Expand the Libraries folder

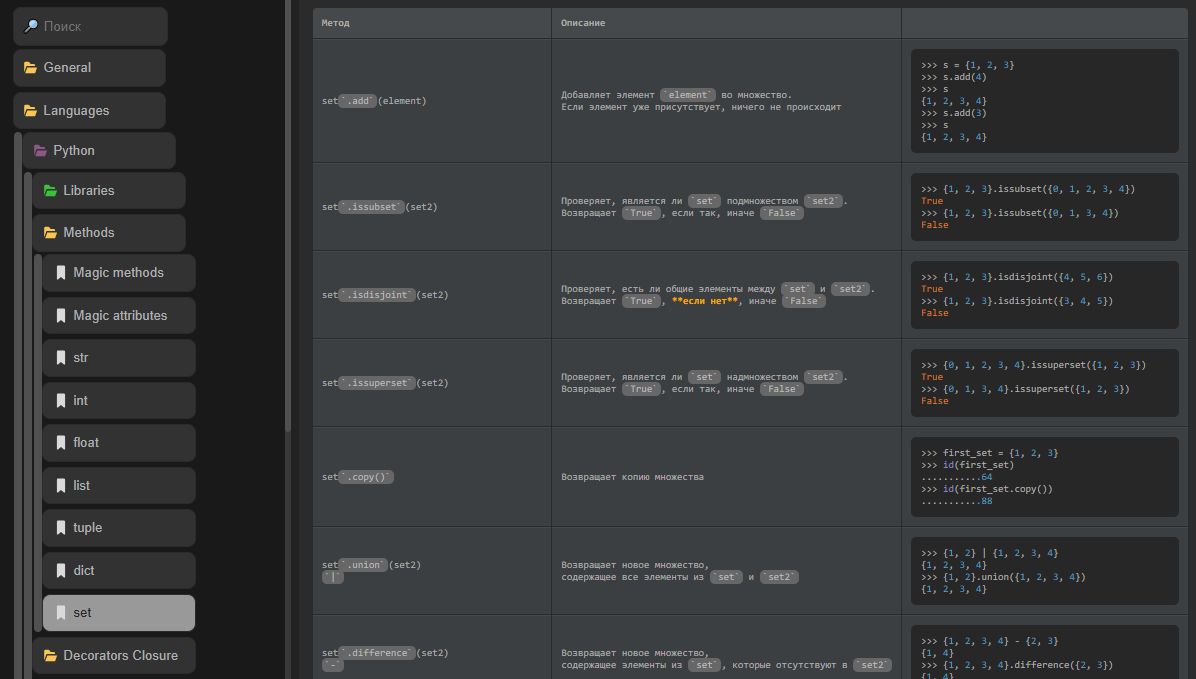109,191
